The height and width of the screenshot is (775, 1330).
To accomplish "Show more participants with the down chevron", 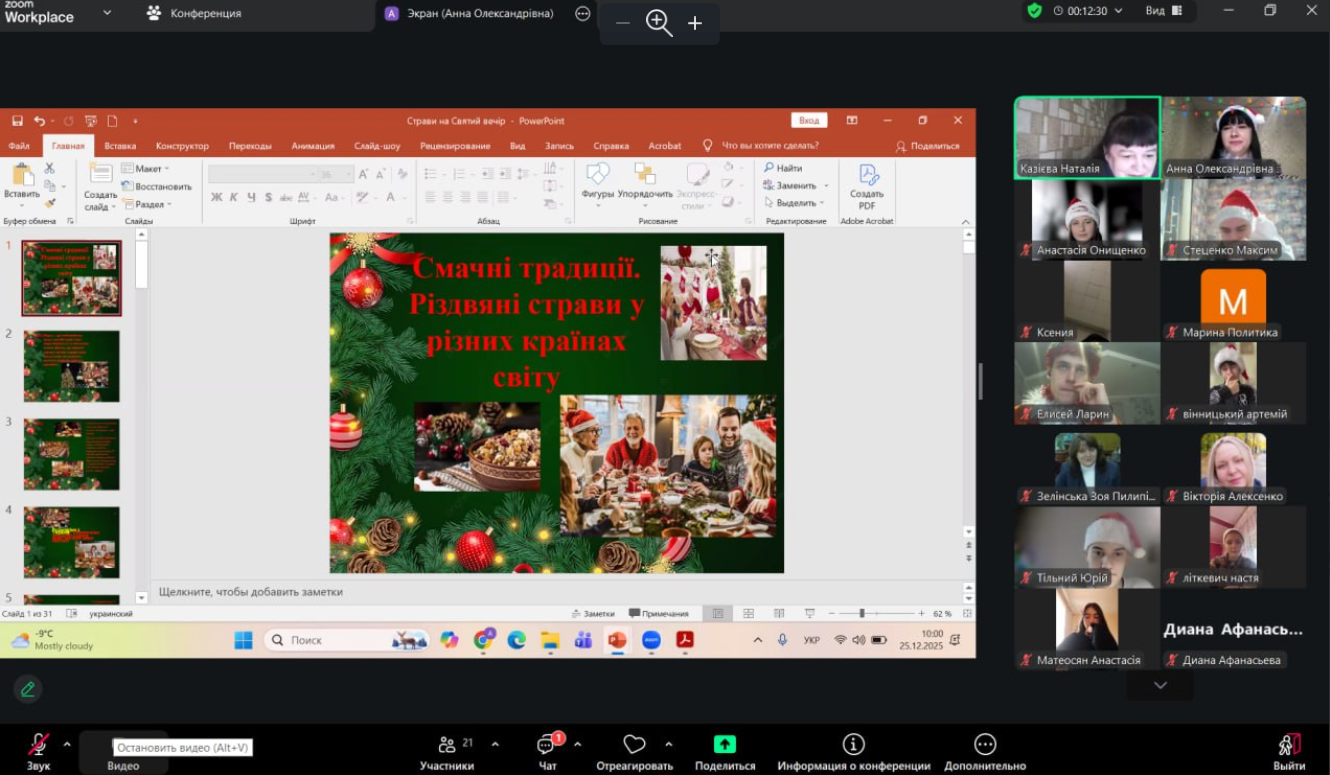I will click(1160, 685).
